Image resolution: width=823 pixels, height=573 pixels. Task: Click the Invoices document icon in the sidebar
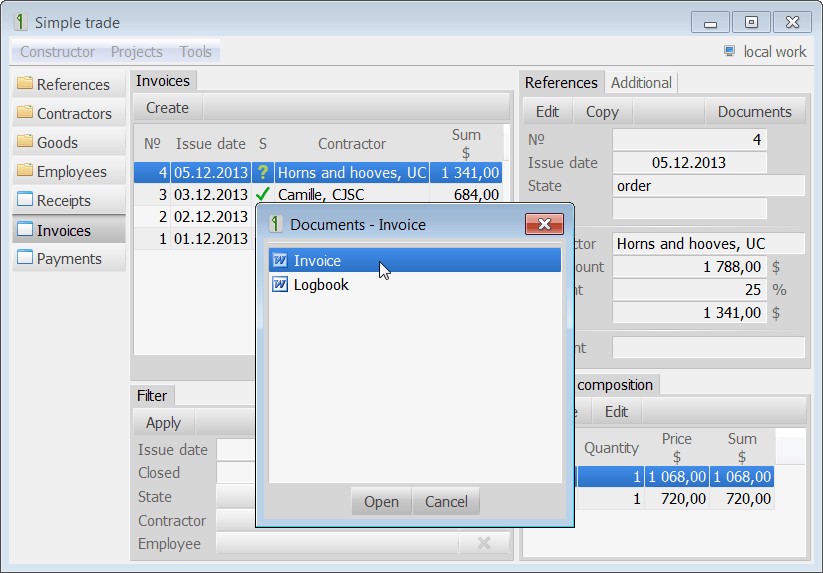tap(25, 229)
